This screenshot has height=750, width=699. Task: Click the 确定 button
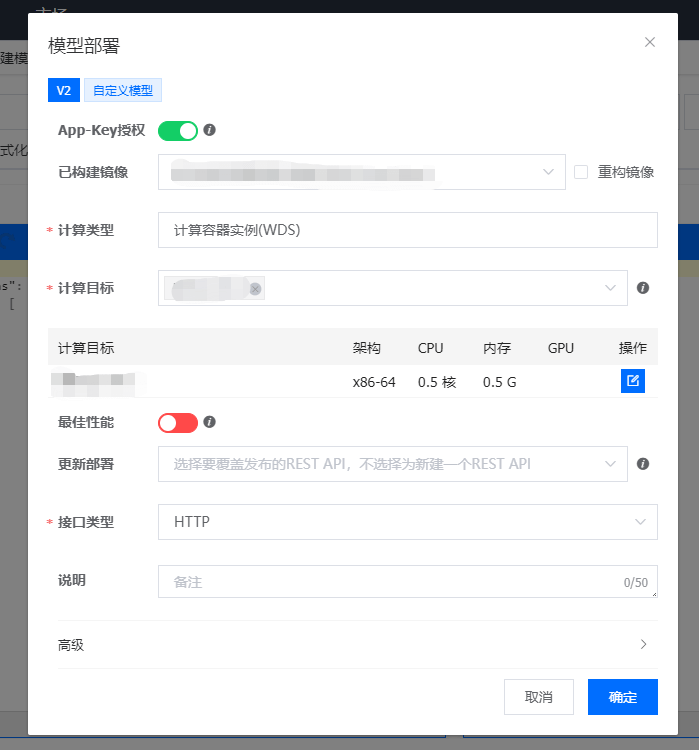pos(622,697)
